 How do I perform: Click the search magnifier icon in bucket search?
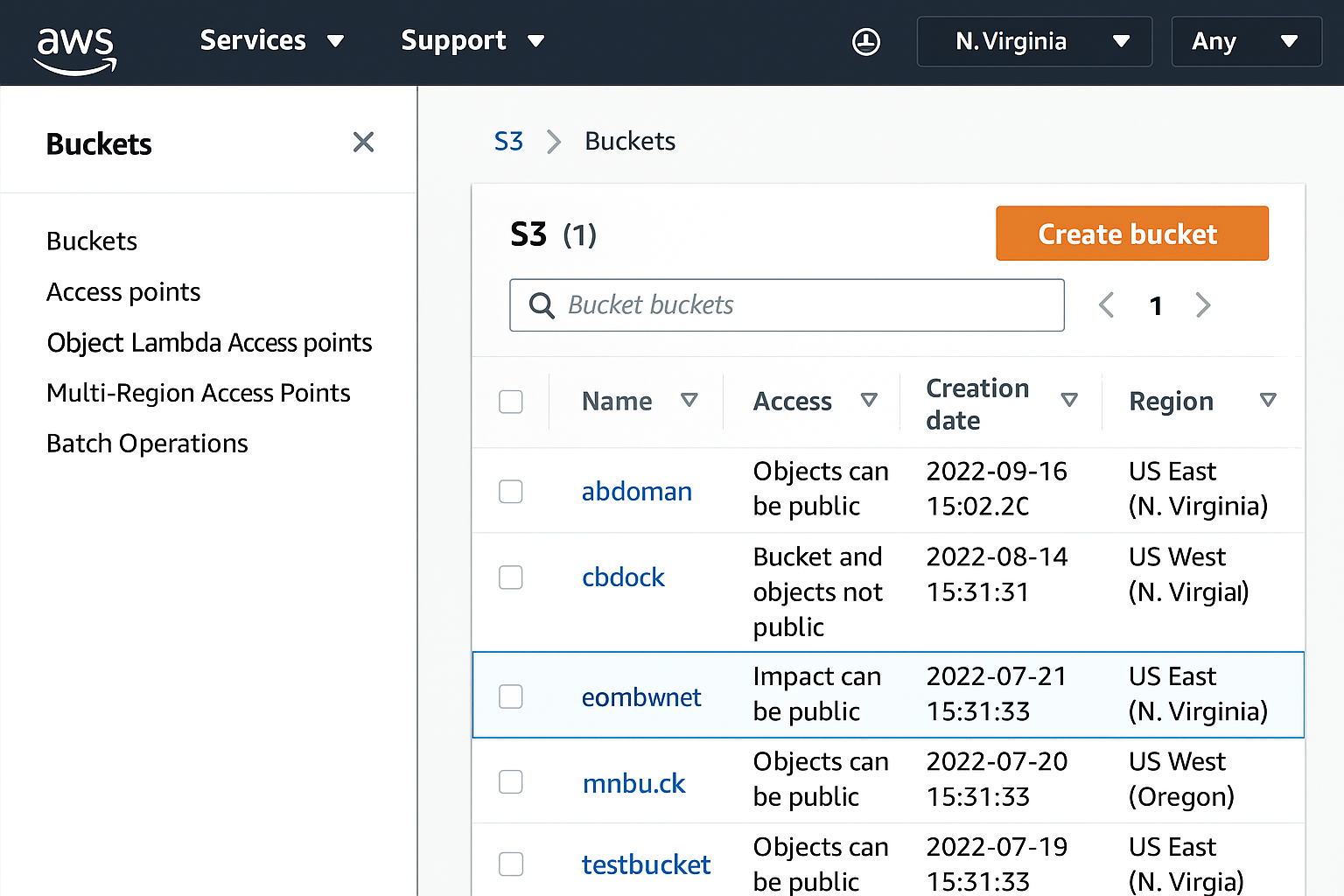click(x=541, y=305)
